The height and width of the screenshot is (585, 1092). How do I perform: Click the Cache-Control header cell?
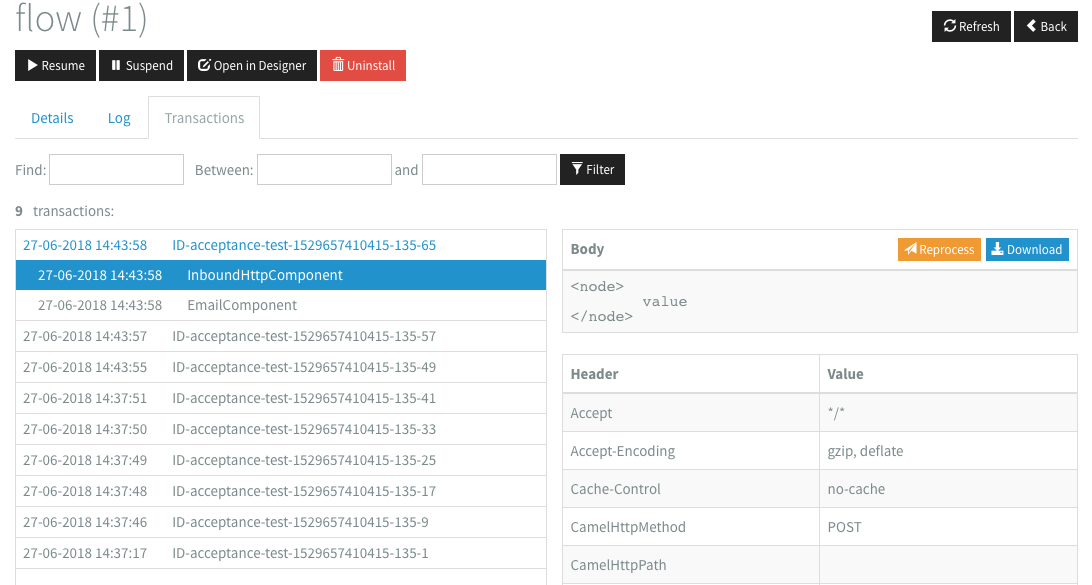pyautogui.click(x=691, y=489)
